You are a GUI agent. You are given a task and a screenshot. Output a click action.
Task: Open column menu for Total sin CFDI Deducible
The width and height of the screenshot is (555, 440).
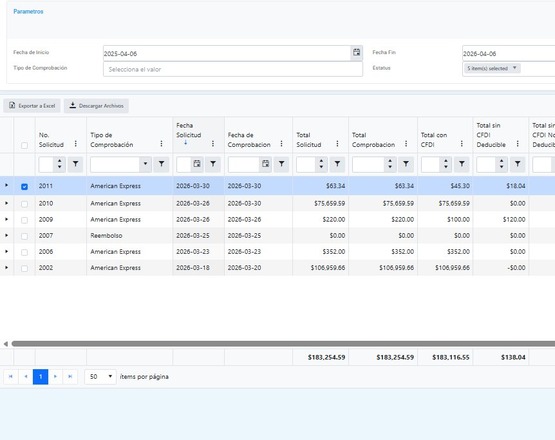coord(517,143)
